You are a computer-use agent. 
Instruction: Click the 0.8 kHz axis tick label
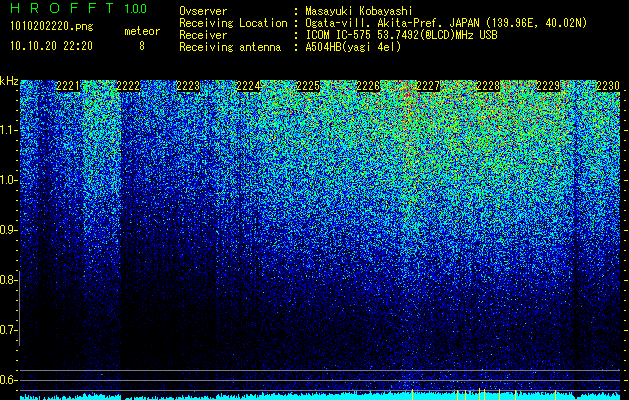[x=8, y=280]
